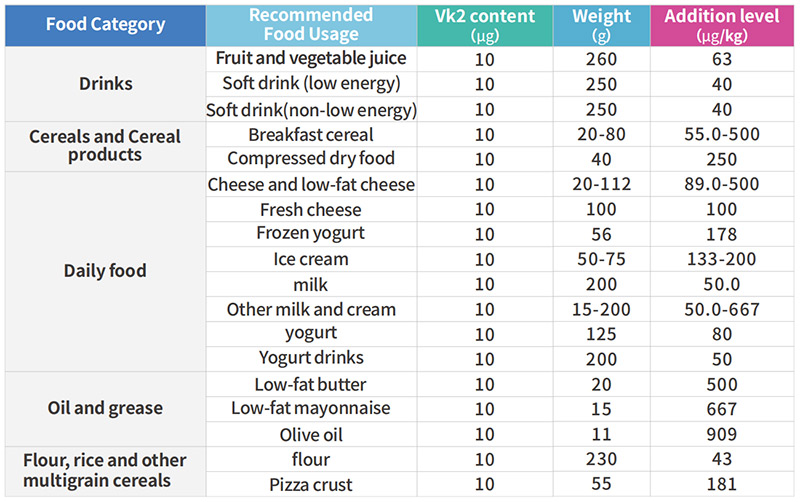Click the Fruit and vegetable juice row
The width and height of the screenshot is (800, 502).
(x=310, y=59)
